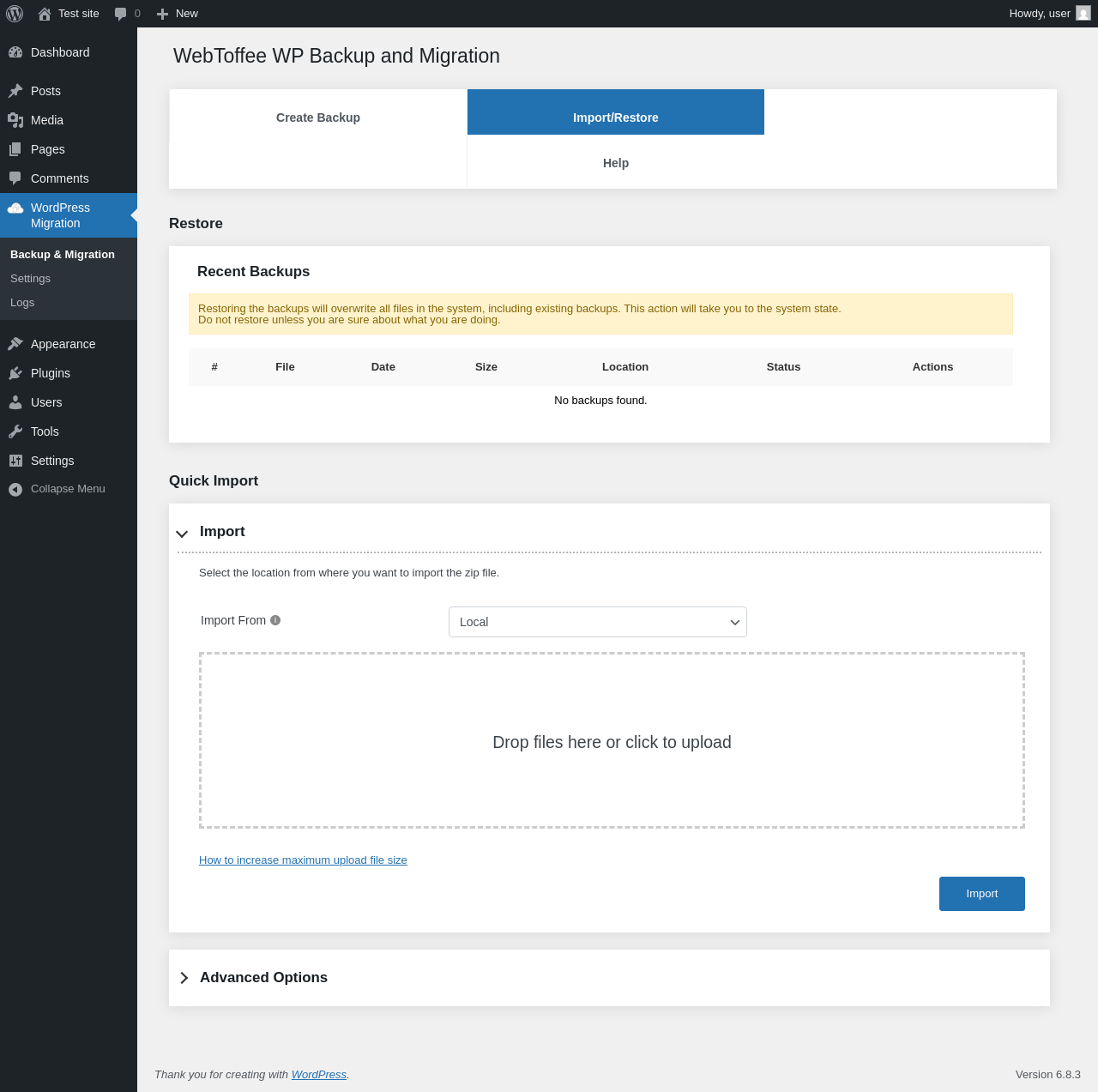Click the Comments speech bubble sidebar icon
Screen dimensions: 1098x1092
(15, 178)
